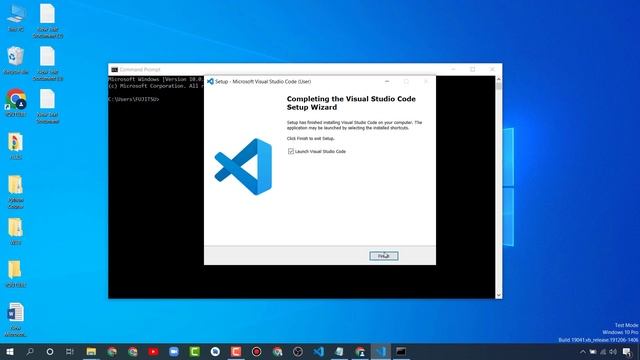
Task: Select the This PC desktop icon
Action: pyautogui.click(x=16, y=18)
